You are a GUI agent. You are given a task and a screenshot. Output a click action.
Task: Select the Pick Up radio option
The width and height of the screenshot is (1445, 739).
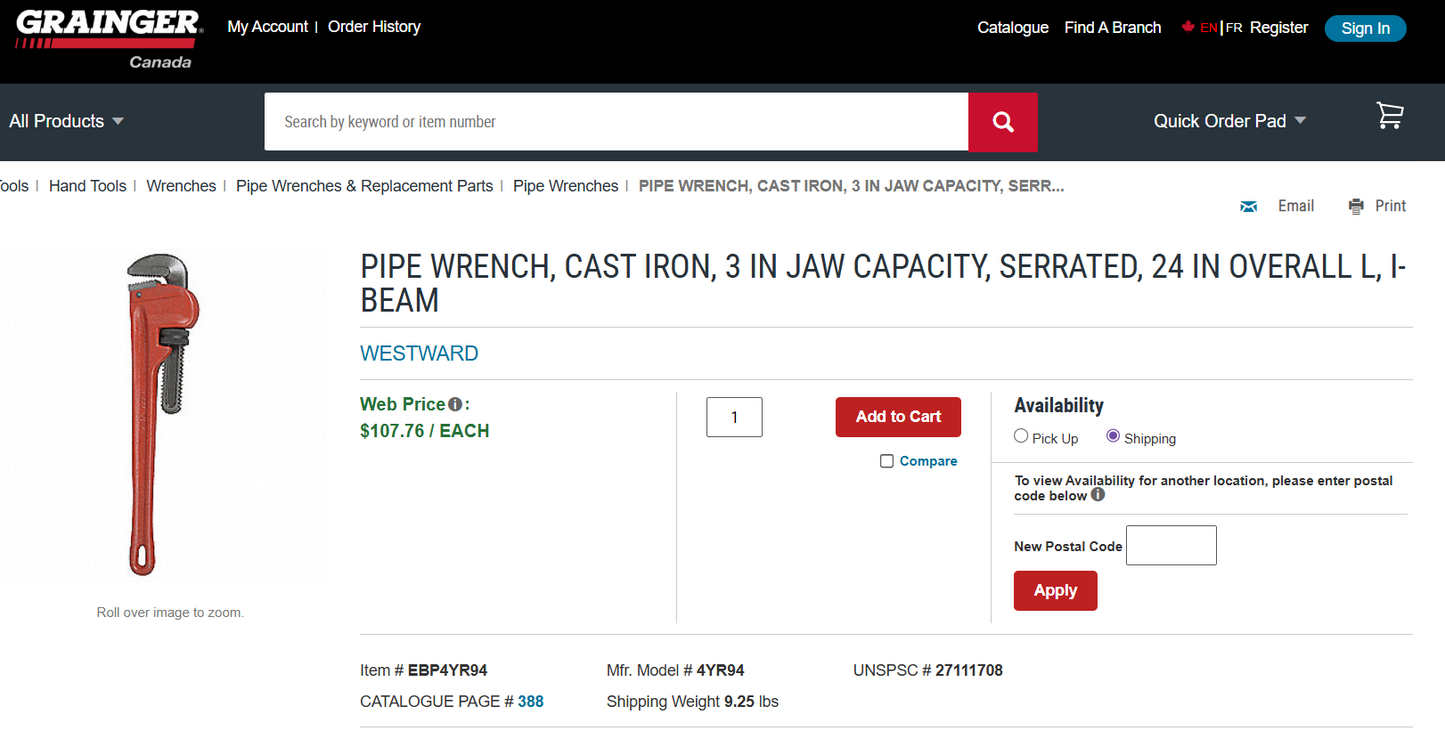click(1021, 436)
